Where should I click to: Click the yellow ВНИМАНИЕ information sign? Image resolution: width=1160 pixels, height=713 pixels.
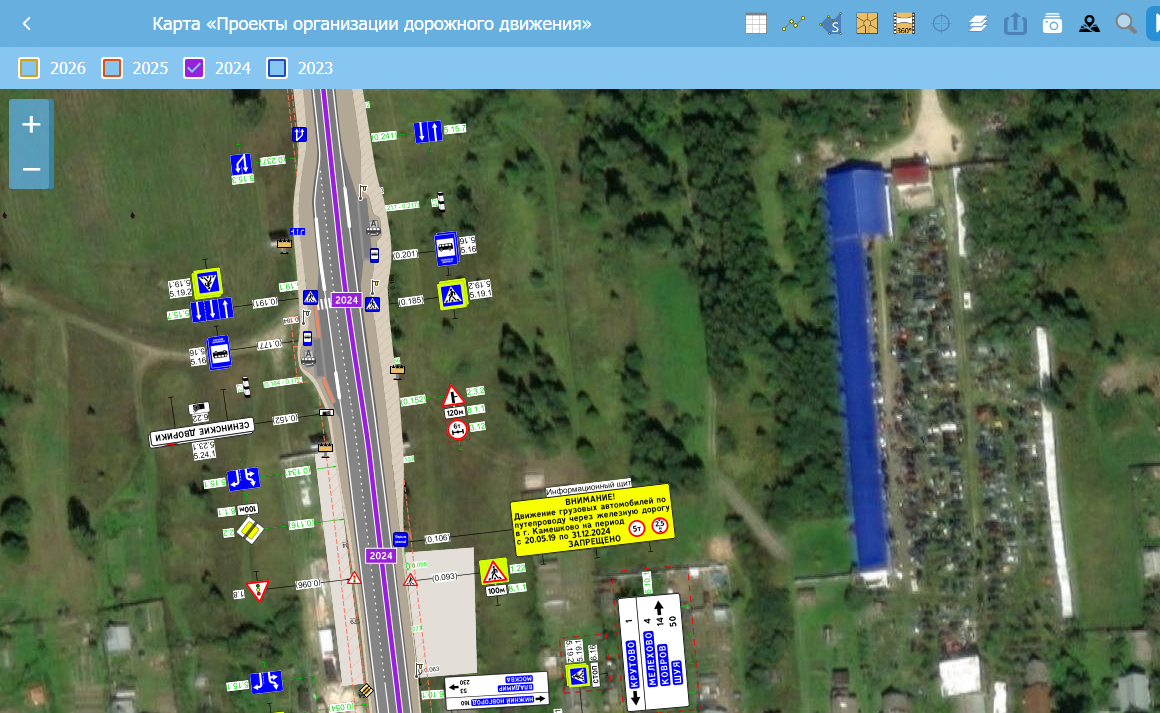592,519
